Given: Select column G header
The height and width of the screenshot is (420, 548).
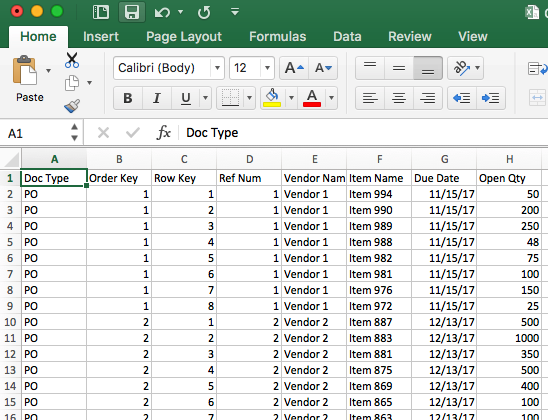Looking at the screenshot, I should (x=444, y=159).
